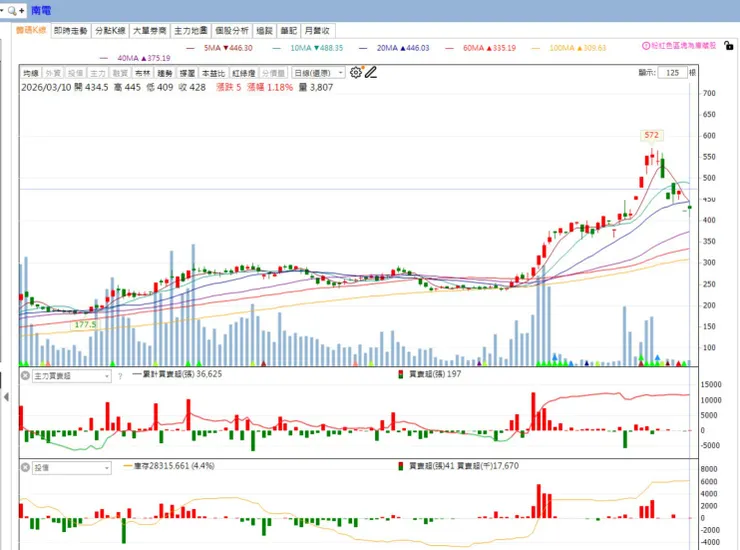Toggle the 主力 overlay button
The image size is (740, 550).
coord(98,73)
